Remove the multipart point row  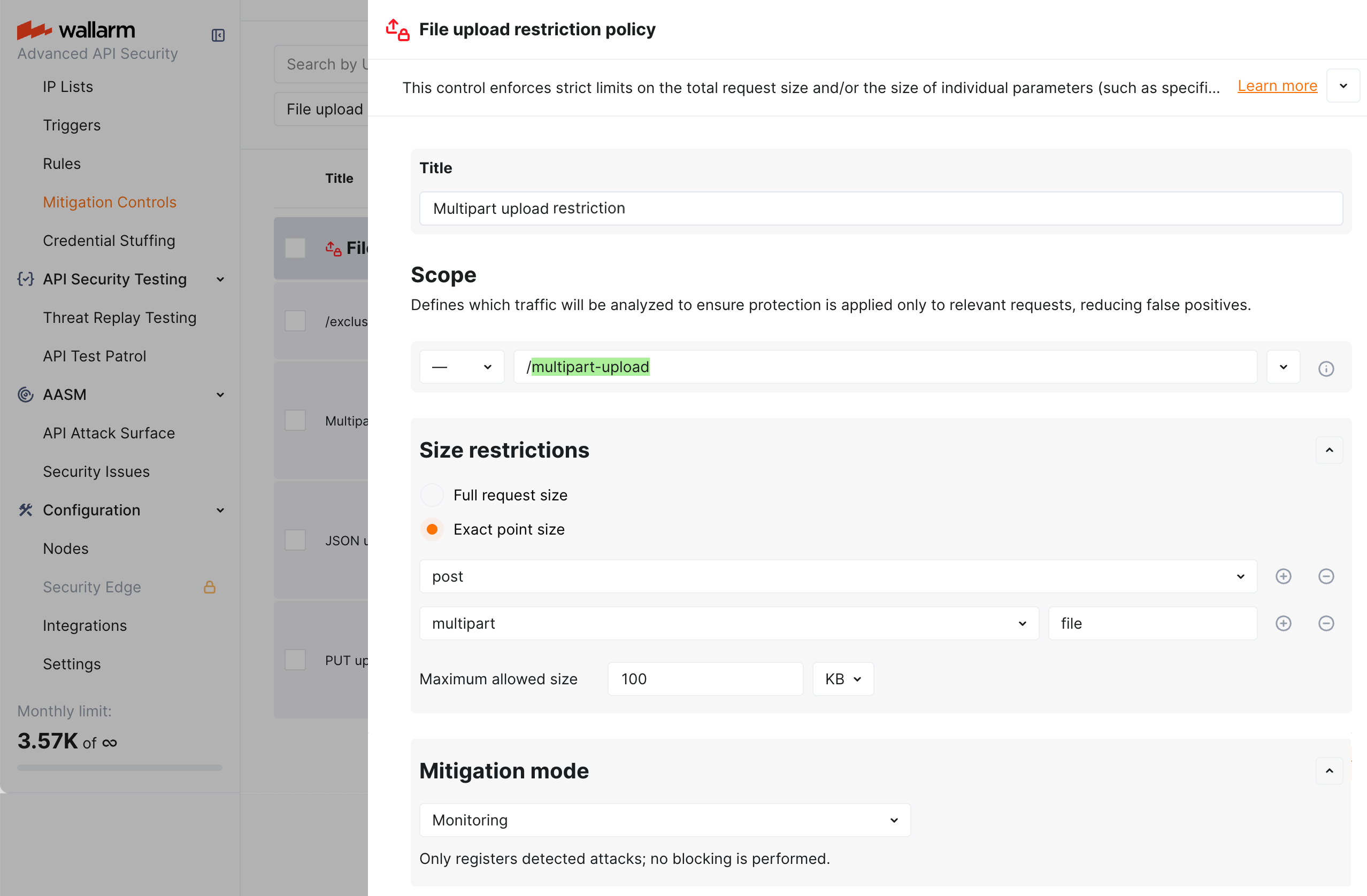click(1326, 623)
